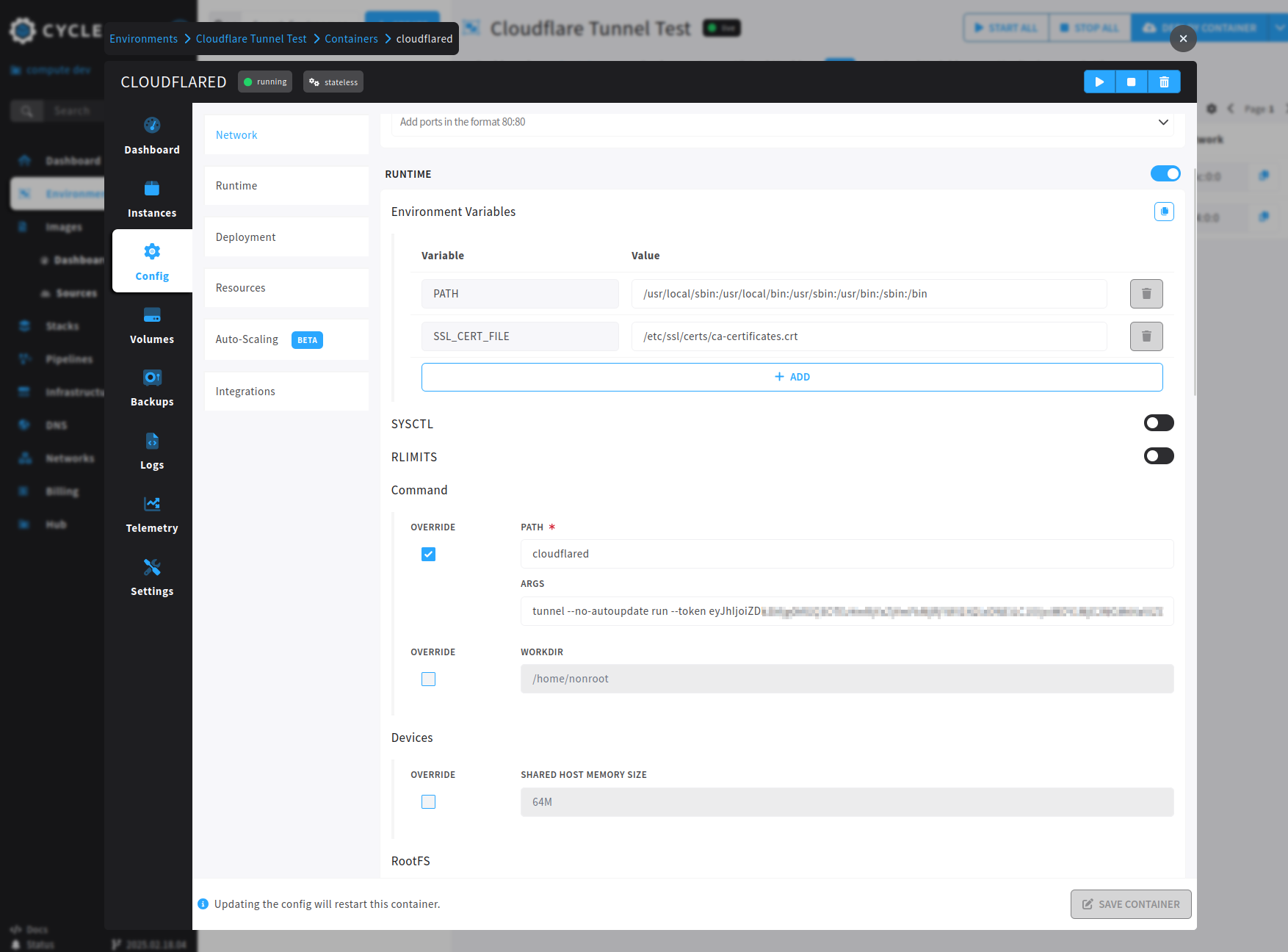This screenshot has width=1288, height=952.
Task: Open the Volumes section
Action: pyautogui.click(x=152, y=325)
